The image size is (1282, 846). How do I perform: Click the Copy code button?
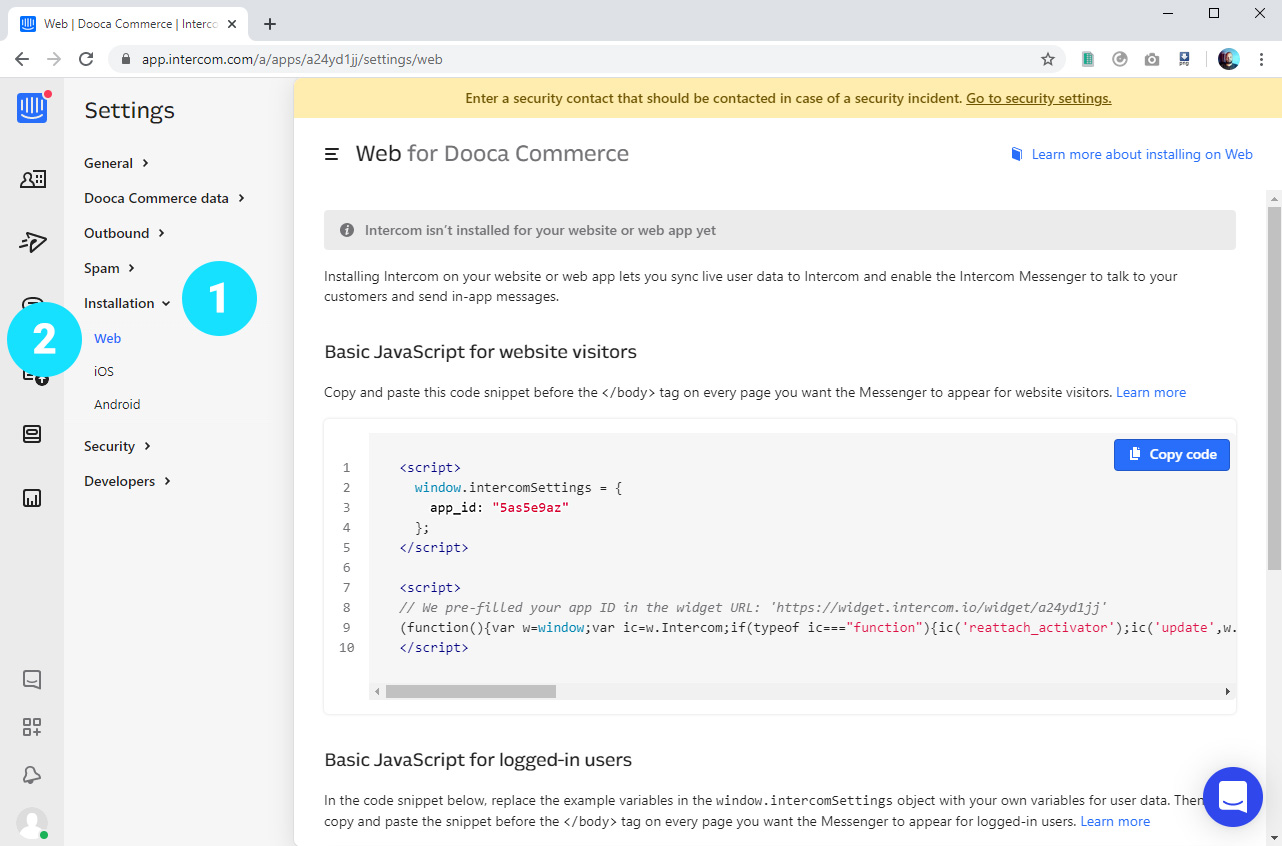click(1172, 454)
